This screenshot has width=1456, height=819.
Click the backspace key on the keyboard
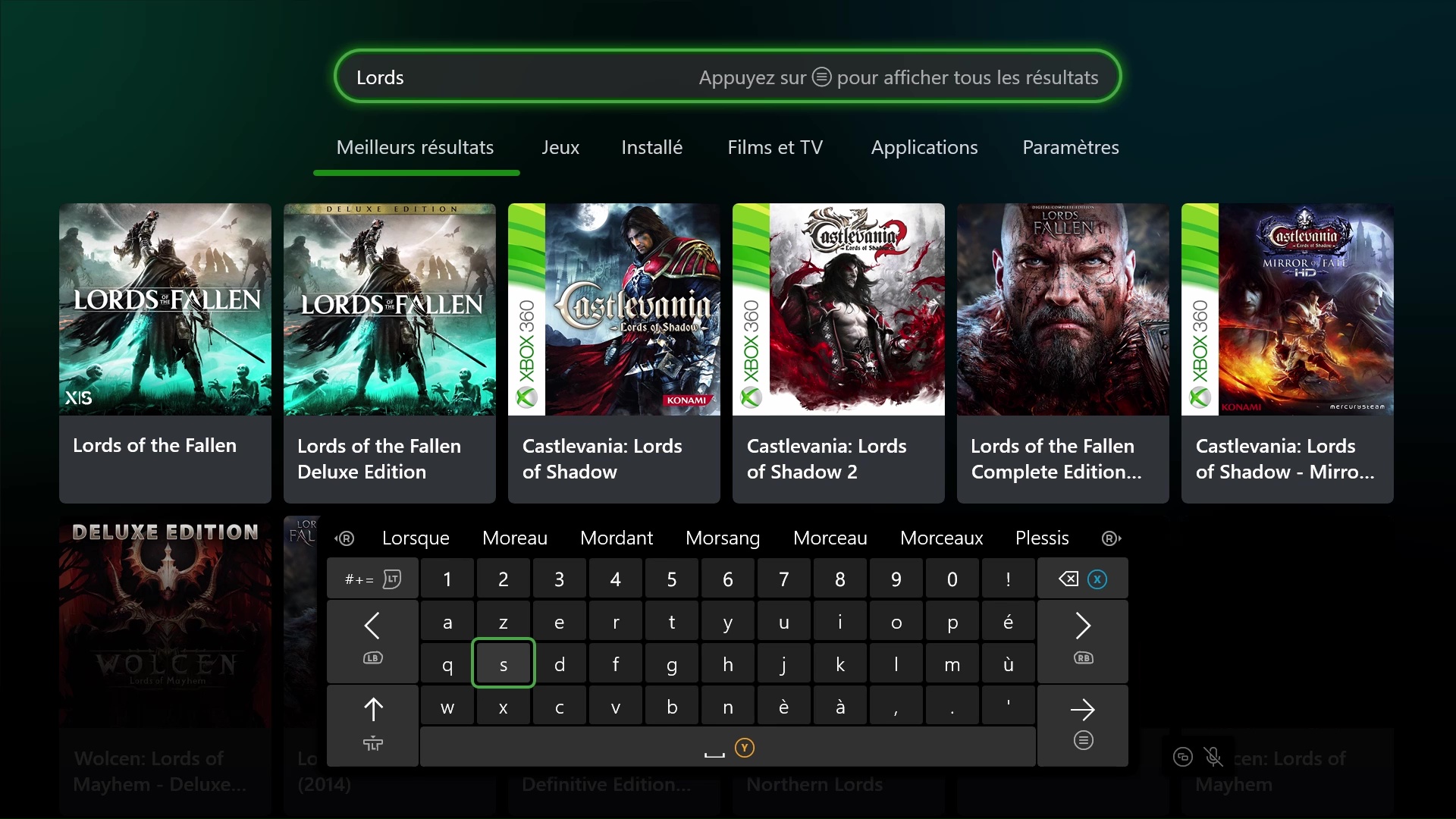(x=1082, y=579)
